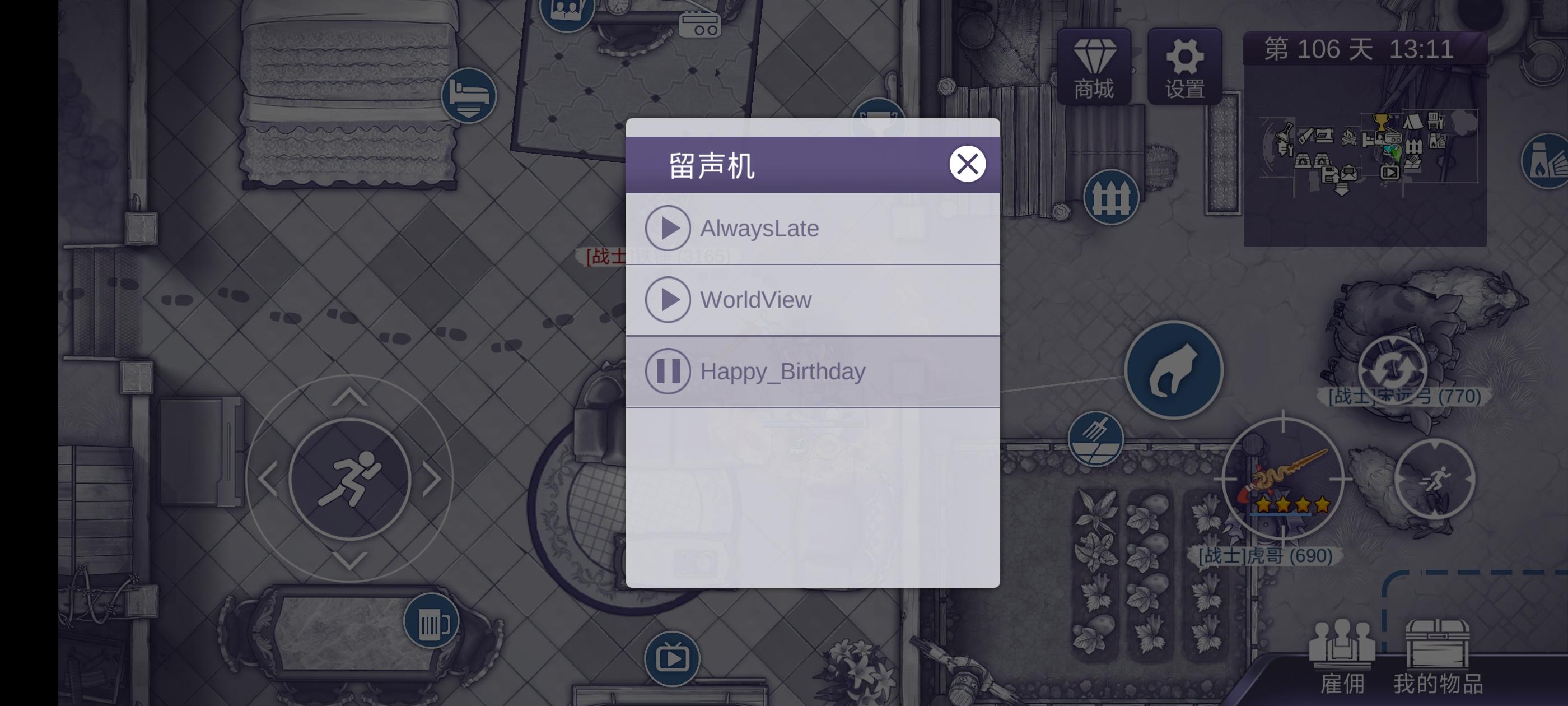
Task: Tap the swap weapon refresh icon
Action: (x=1393, y=369)
